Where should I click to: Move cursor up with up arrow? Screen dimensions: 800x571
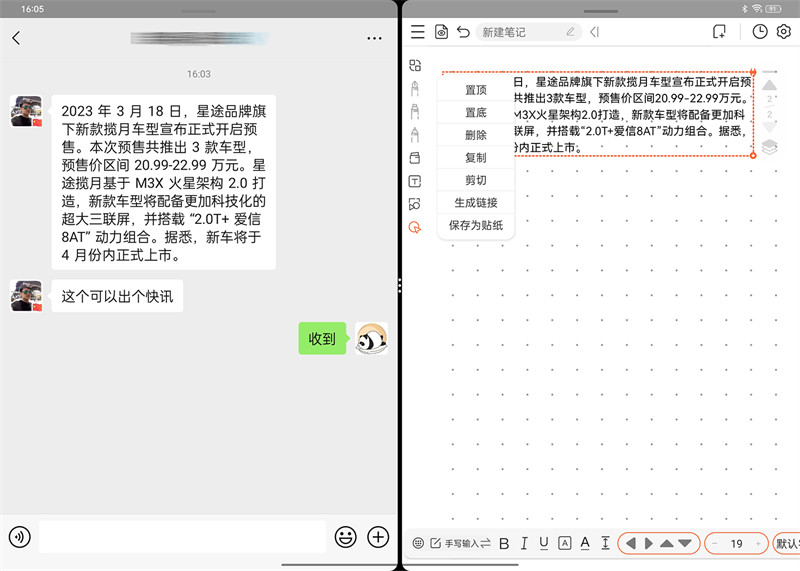(666, 543)
